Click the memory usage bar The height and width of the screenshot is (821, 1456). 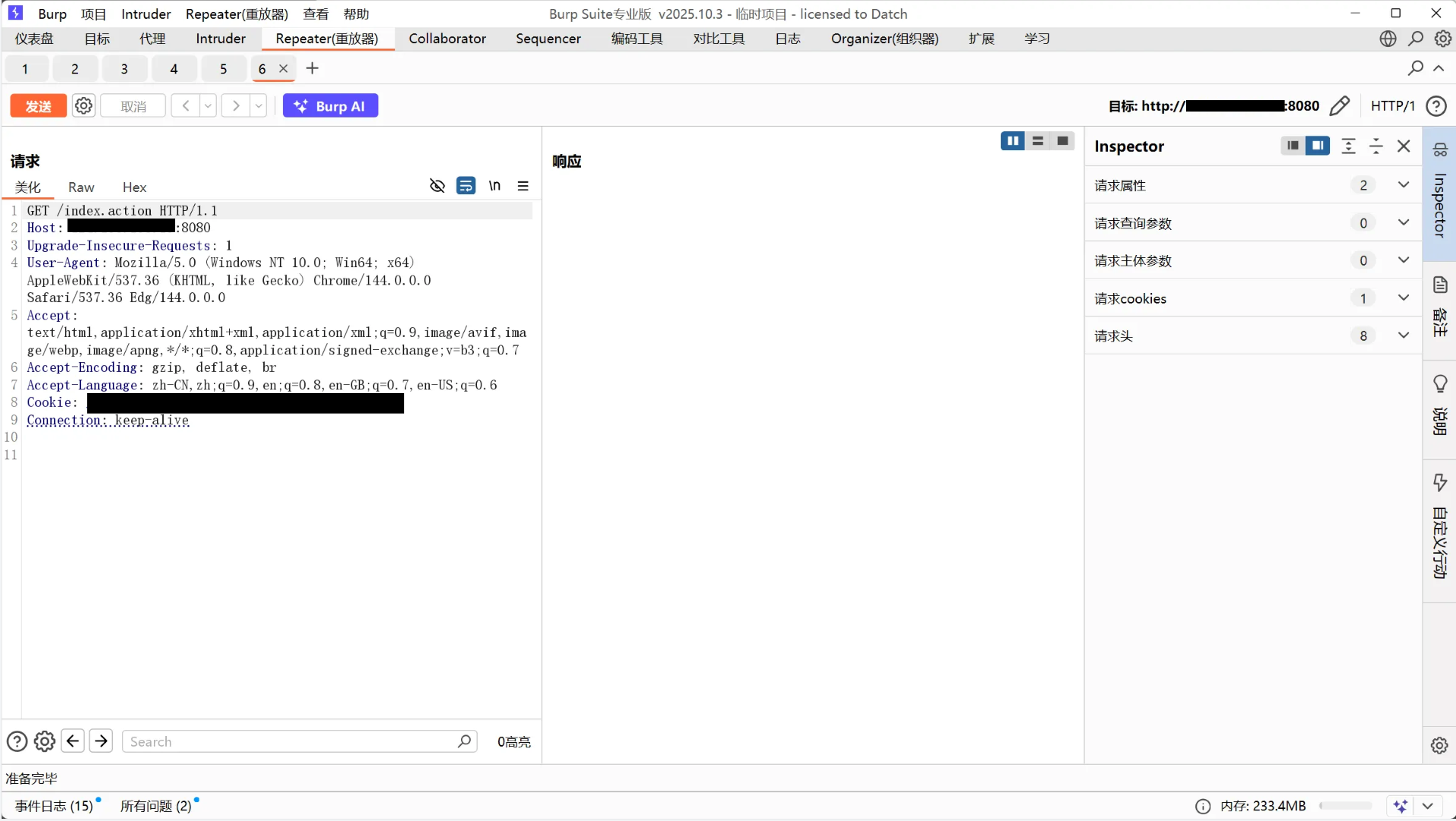tap(1346, 806)
